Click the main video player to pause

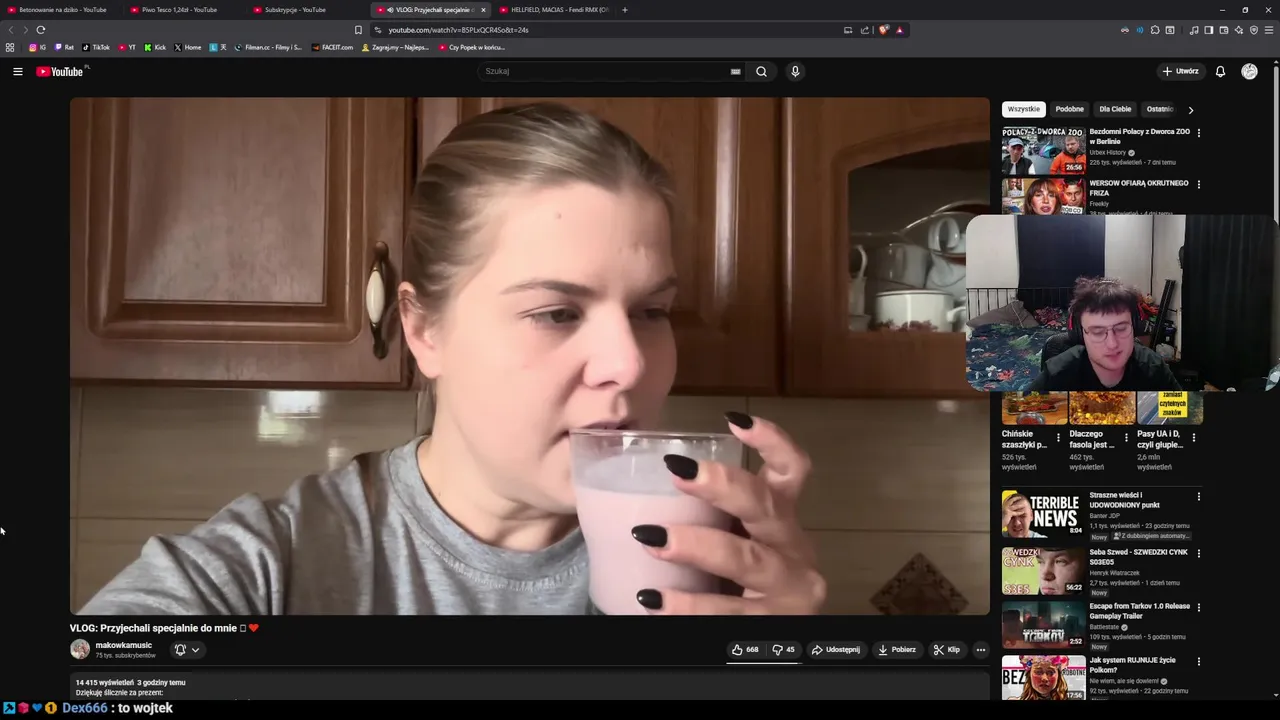coord(530,356)
